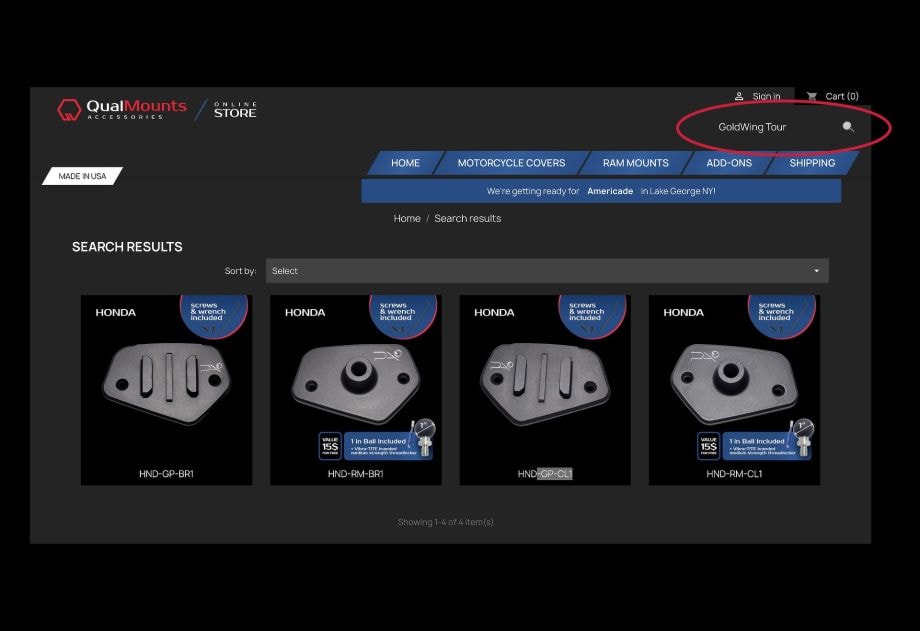The width and height of the screenshot is (920, 631).
Task: Open the MOTORCYCLE COVERS menu
Action: (x=511, y=163)
